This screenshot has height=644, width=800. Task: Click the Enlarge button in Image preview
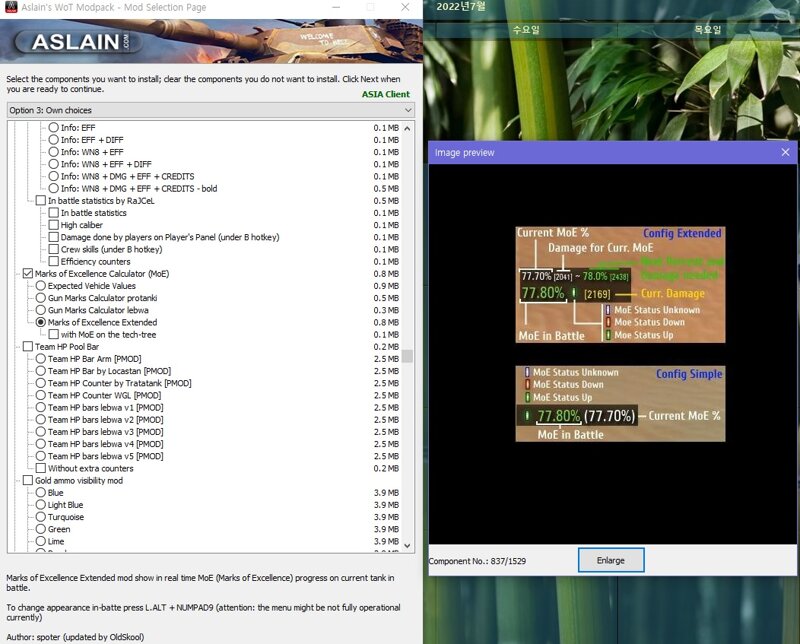tap(611, 560)
